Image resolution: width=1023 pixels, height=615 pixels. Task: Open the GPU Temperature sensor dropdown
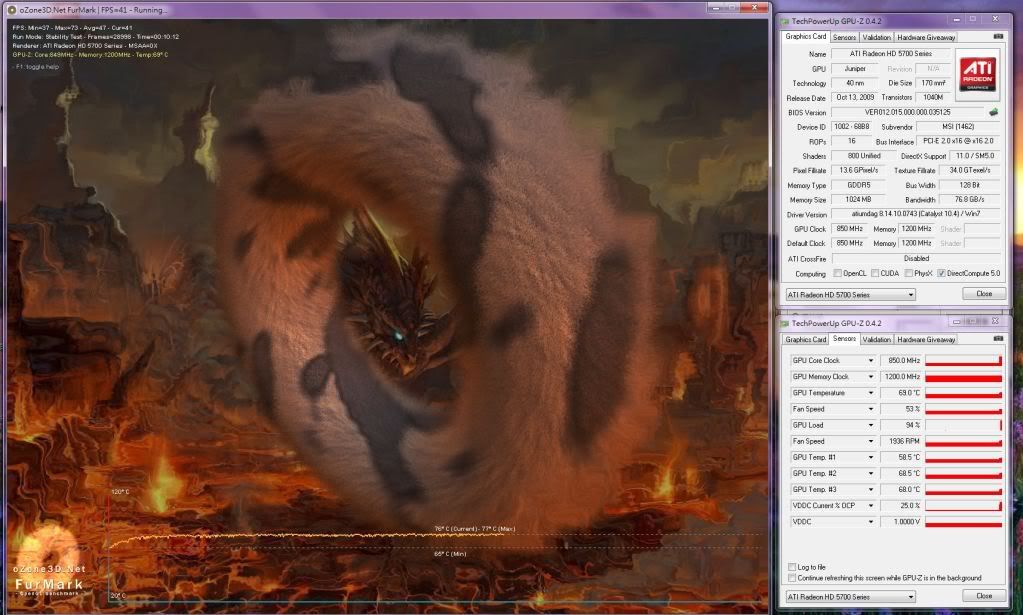[x=870, y=393]
